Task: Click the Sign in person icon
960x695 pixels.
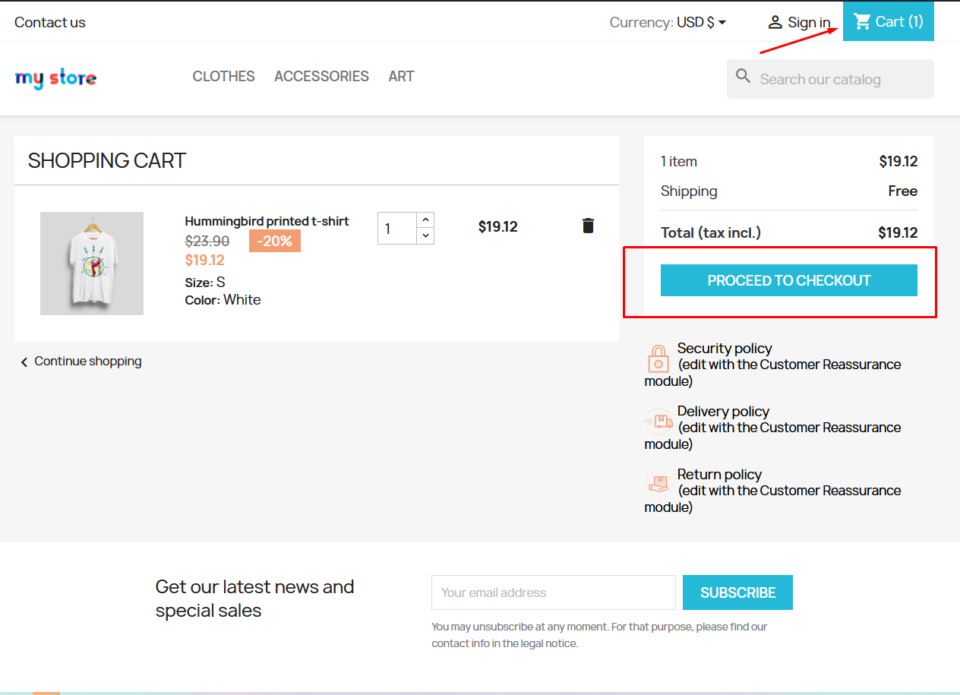Action: (775, 22)
